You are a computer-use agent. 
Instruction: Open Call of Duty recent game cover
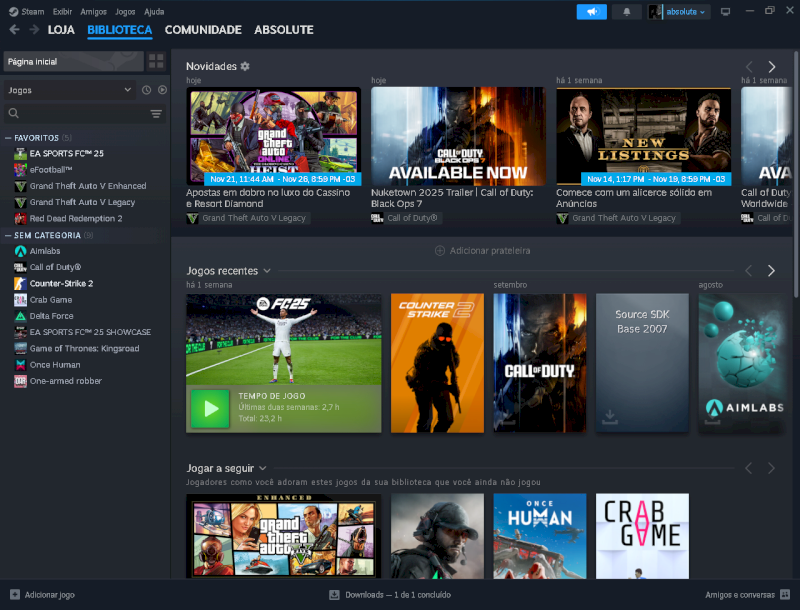click(540, 363)
